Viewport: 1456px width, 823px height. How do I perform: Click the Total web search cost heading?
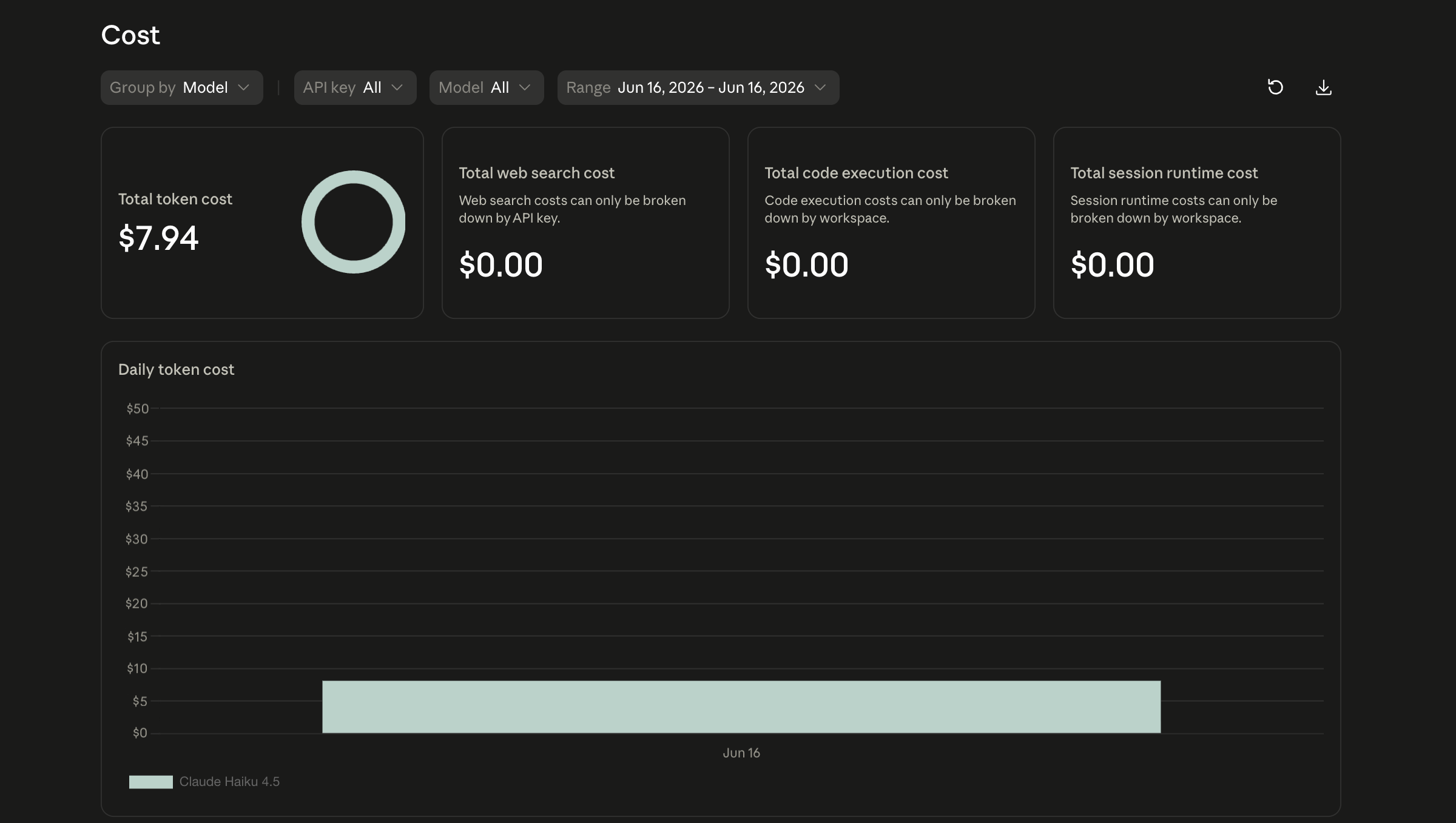click(536, 173)
